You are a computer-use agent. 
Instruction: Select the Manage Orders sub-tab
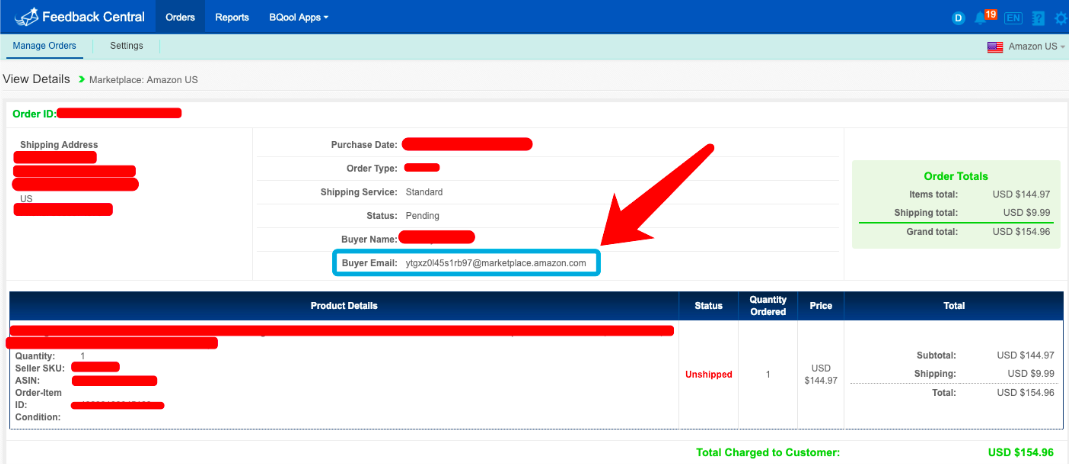pos(44,46)
